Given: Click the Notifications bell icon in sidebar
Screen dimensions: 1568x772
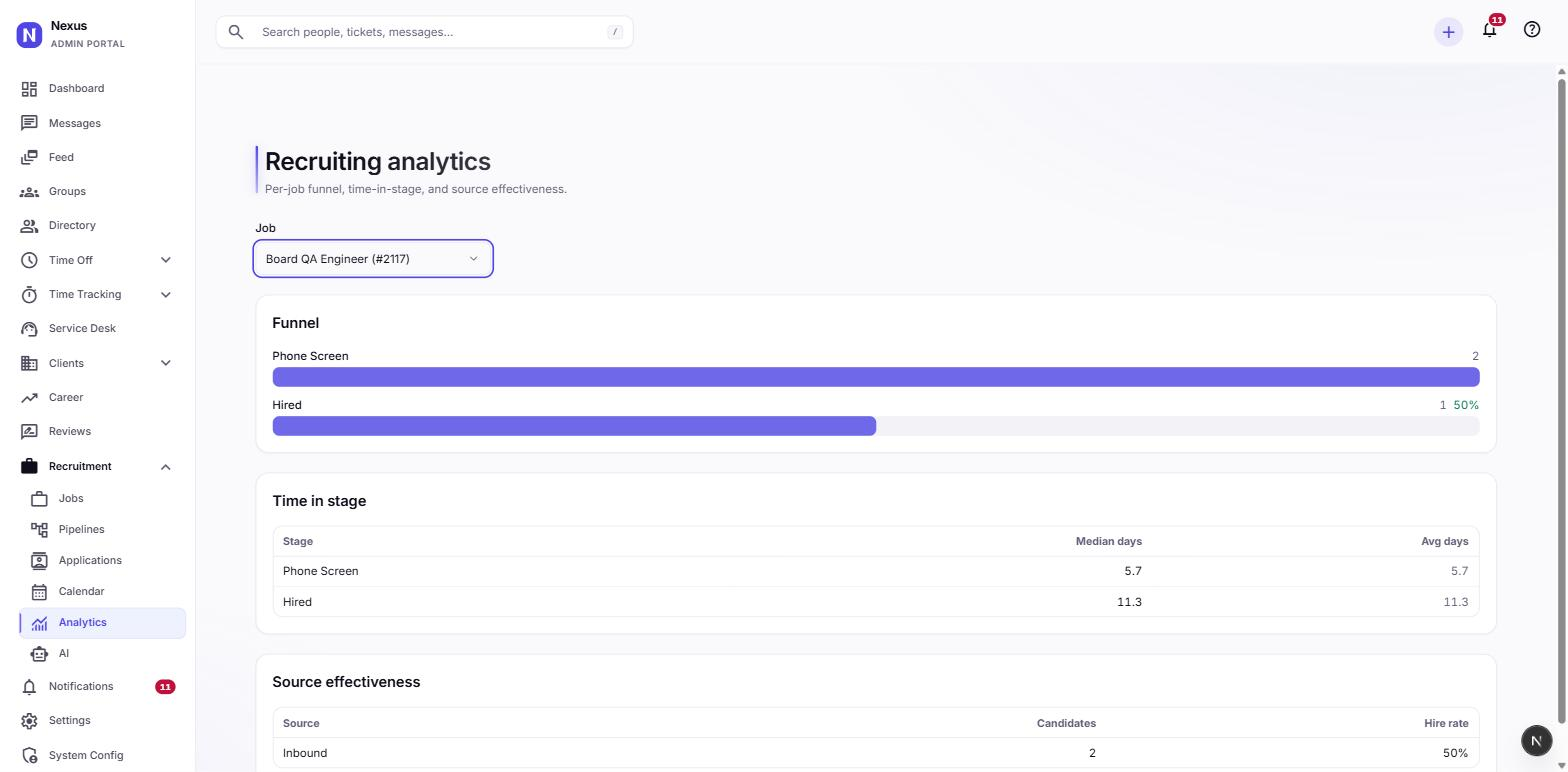Looking at the screenshot, I should click(x=29, y=687).
